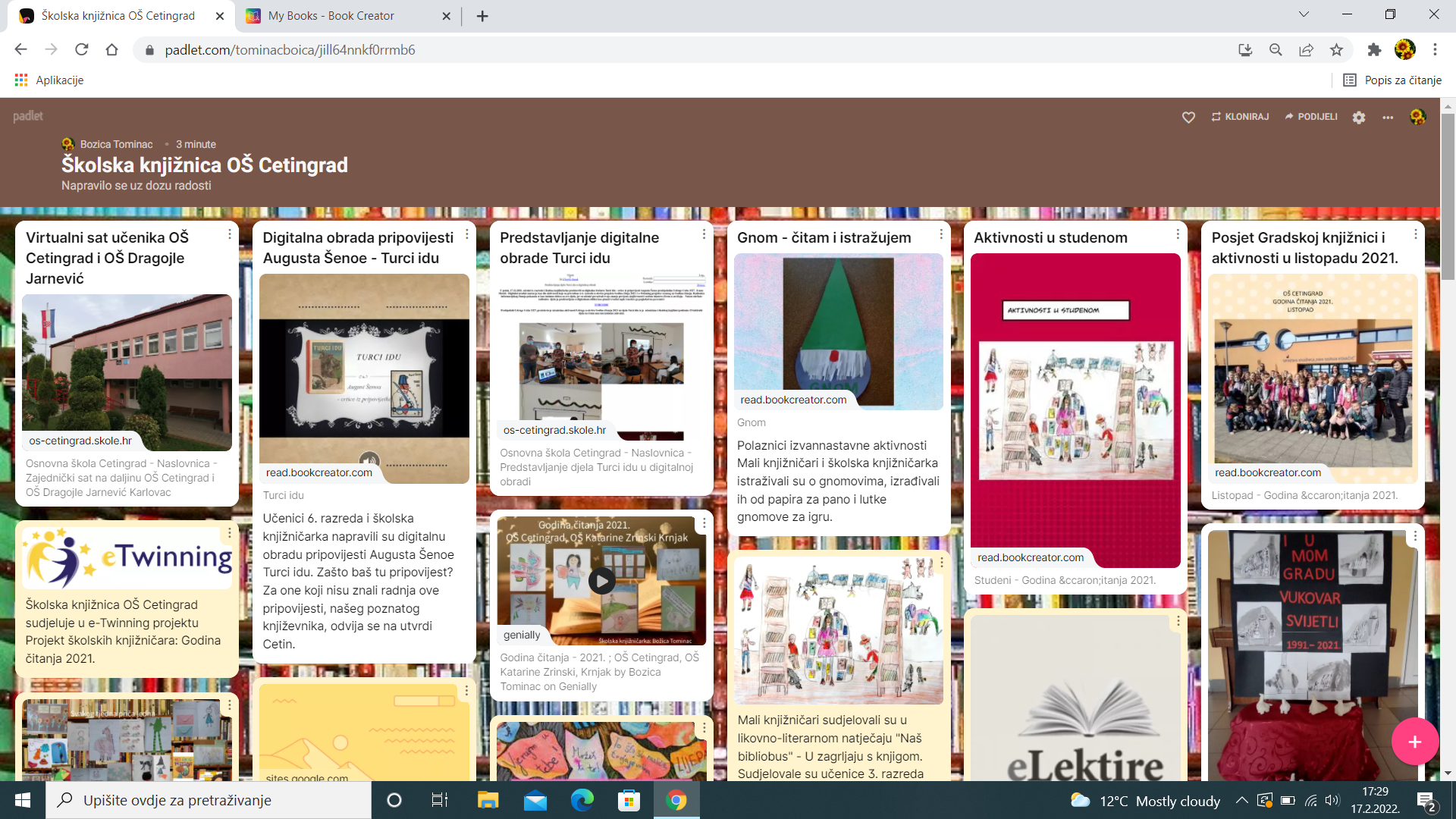Open read.bookcreator.com link under Turci idu
The image size is (1456, 819).
click(x=319, y=472)
